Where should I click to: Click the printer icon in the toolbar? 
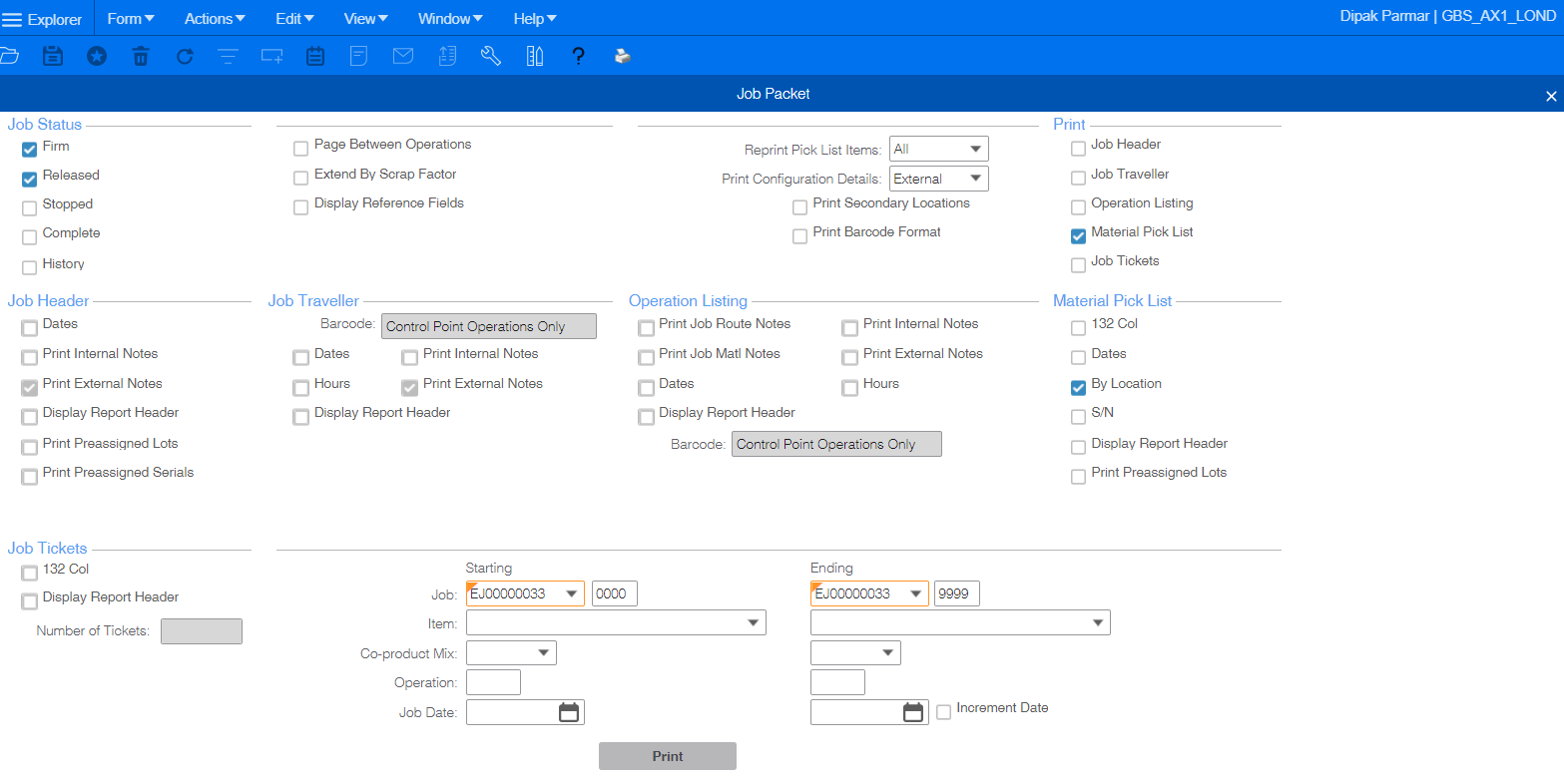[x=622, y=56]
